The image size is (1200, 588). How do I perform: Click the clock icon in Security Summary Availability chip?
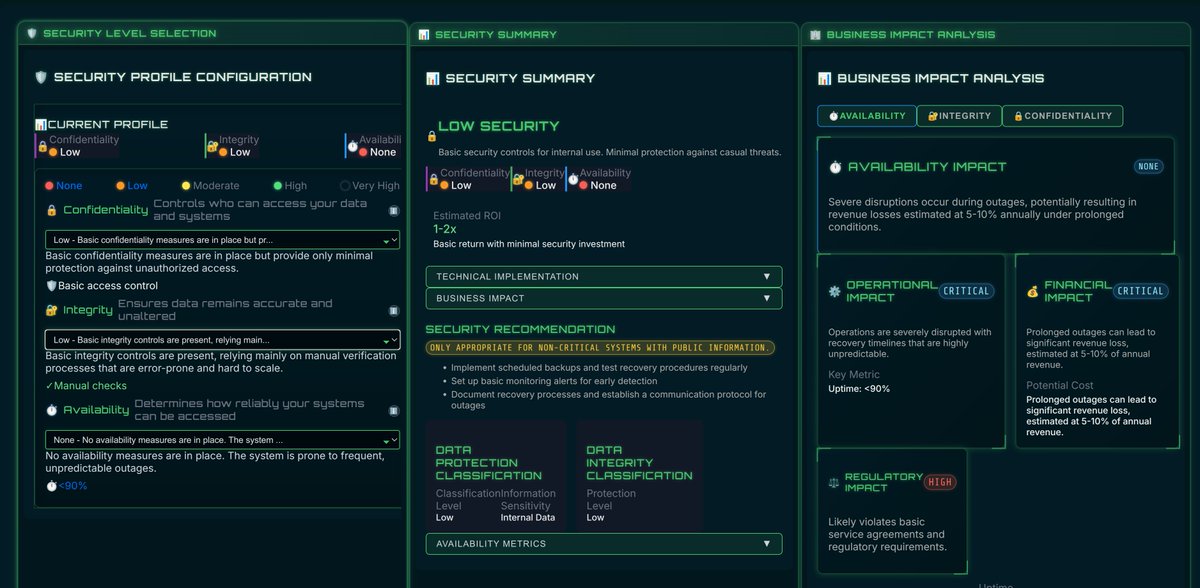pos(573,179)
